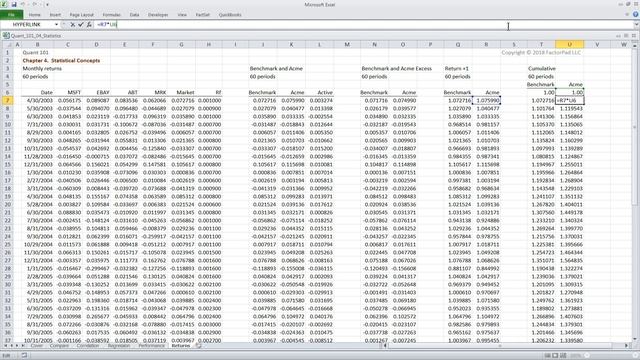Click the horizontal scrollbar left arrow
Screen dimensions: 640x360
[x=384, y=346]
